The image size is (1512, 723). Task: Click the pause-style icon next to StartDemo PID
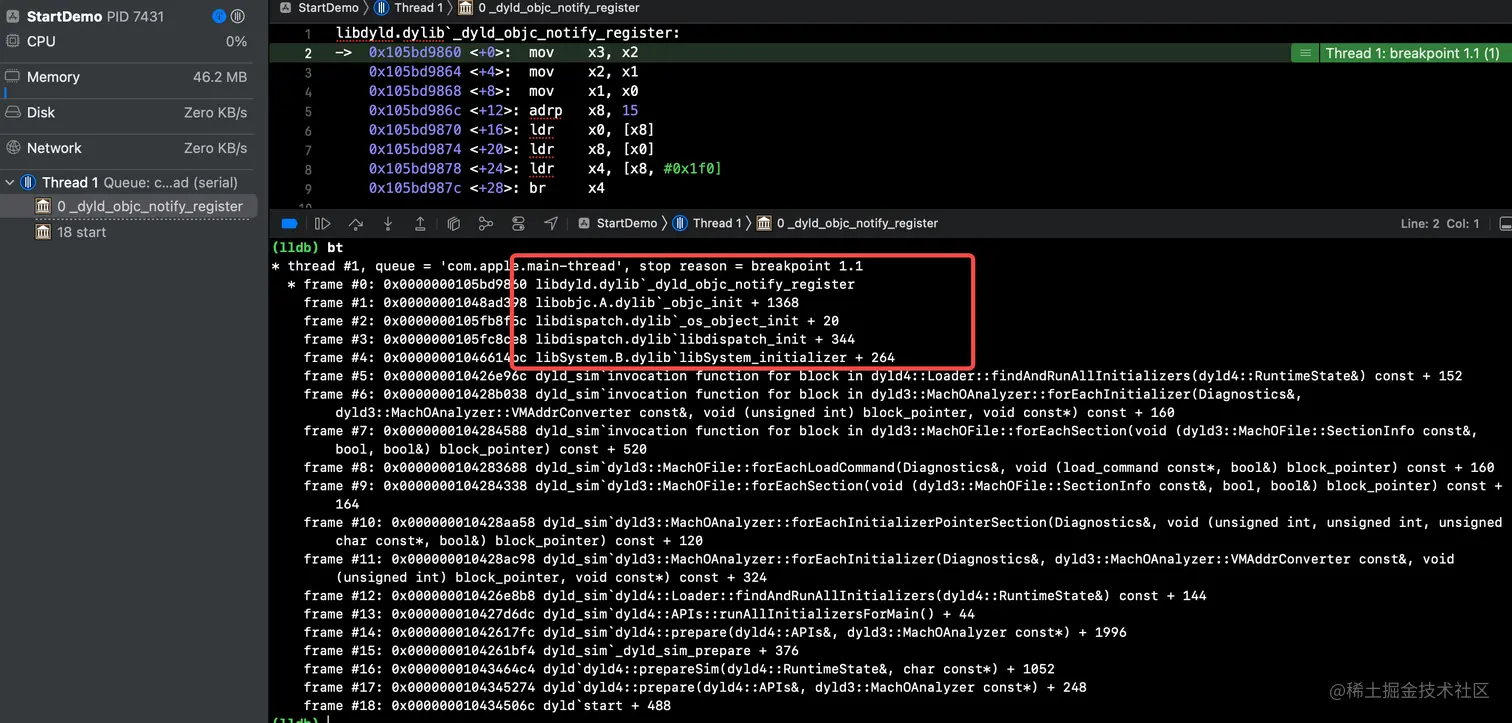coord(238,17)
